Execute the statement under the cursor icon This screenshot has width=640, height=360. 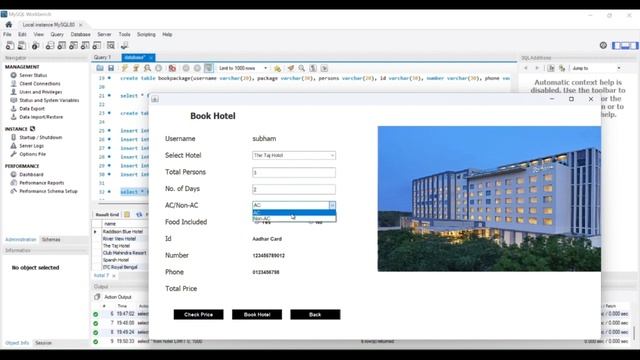136,68
